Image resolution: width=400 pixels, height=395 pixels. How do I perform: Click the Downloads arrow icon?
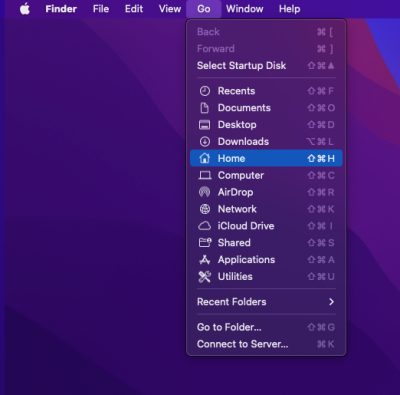click(205, 142)
